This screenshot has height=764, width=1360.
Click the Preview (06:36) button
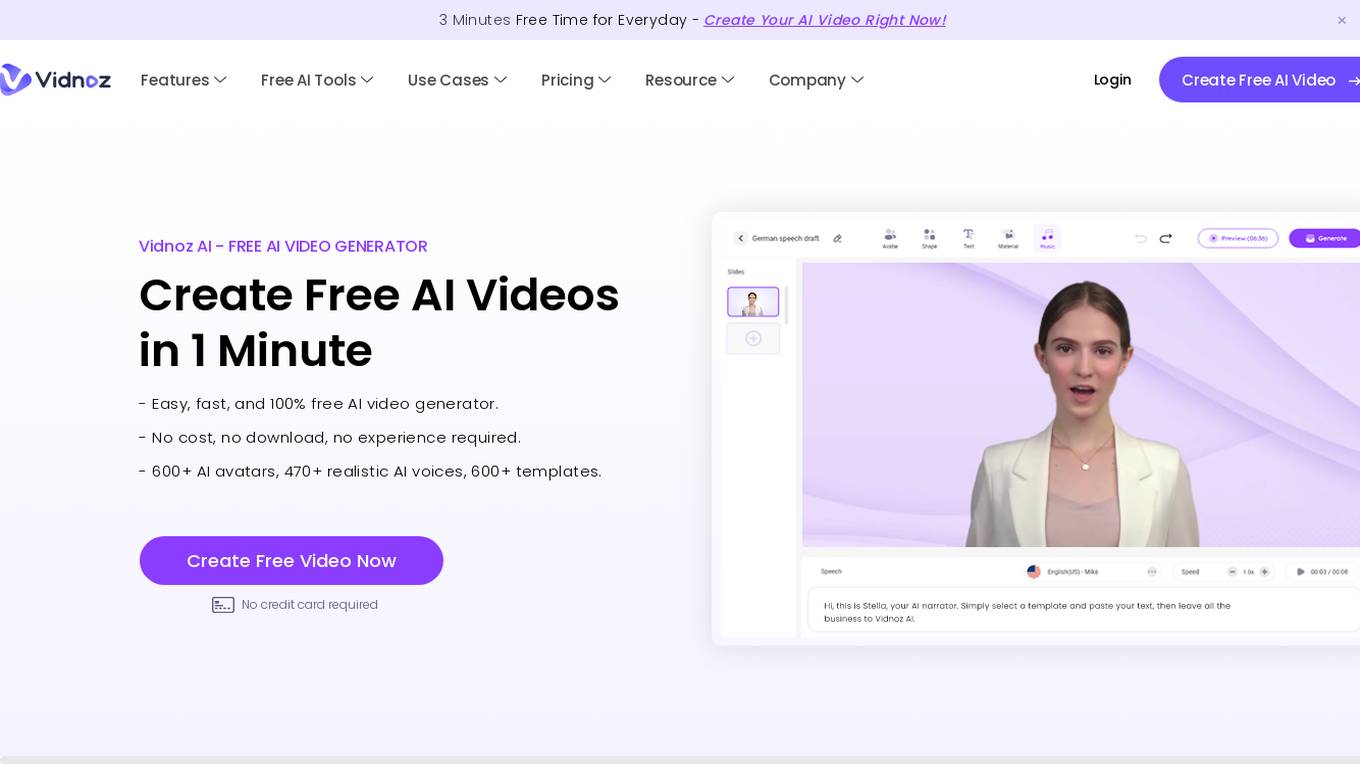pyautogui.click(x=1238, y=238)
